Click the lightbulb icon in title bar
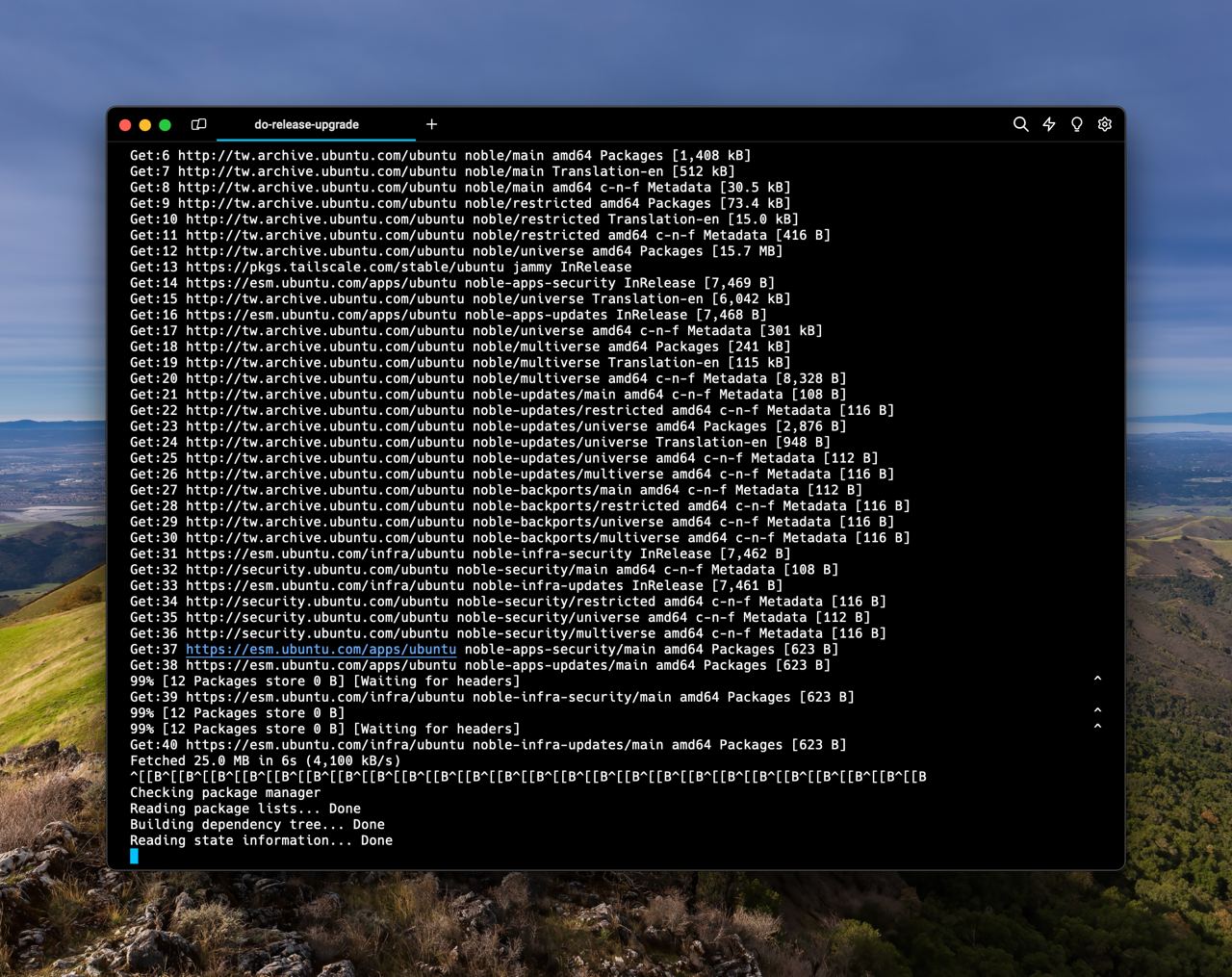Screen dimensions: 1232x977 coord(1077,124)
